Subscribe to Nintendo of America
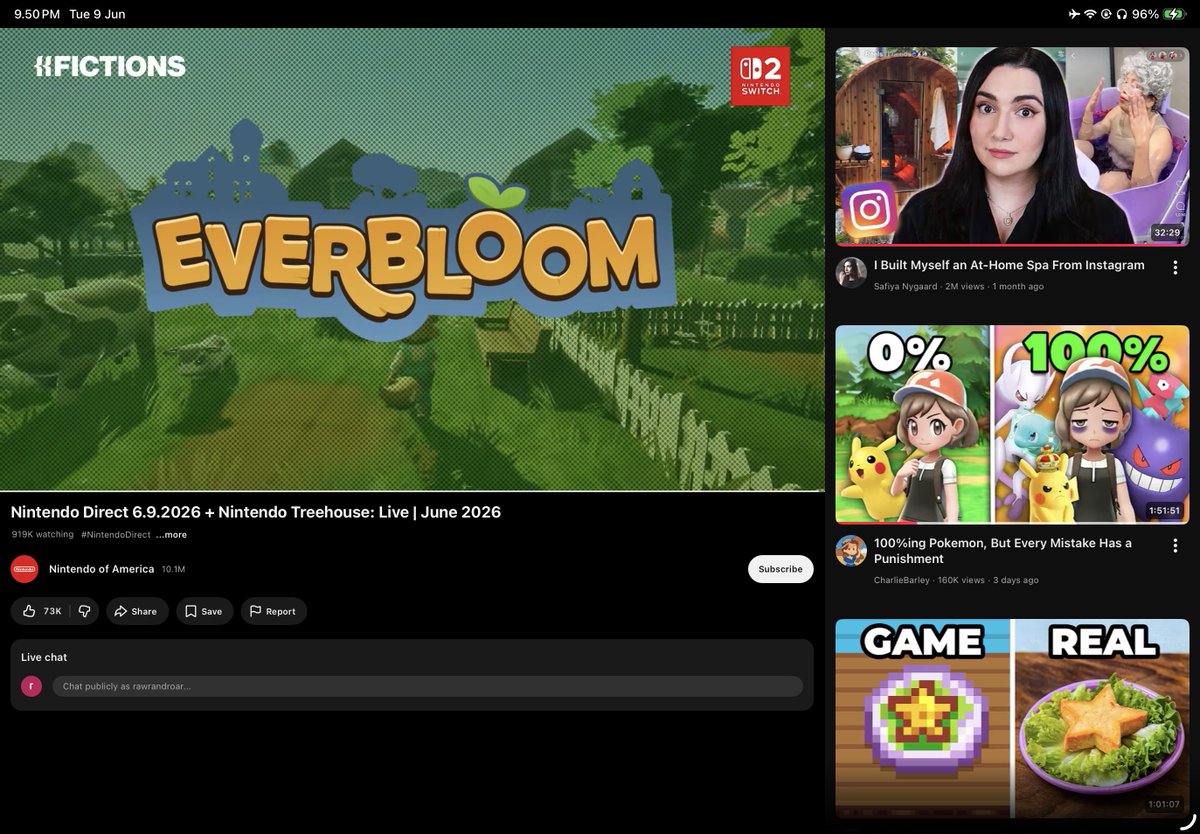Screen dimensions: 1200x834 point(780,569)
